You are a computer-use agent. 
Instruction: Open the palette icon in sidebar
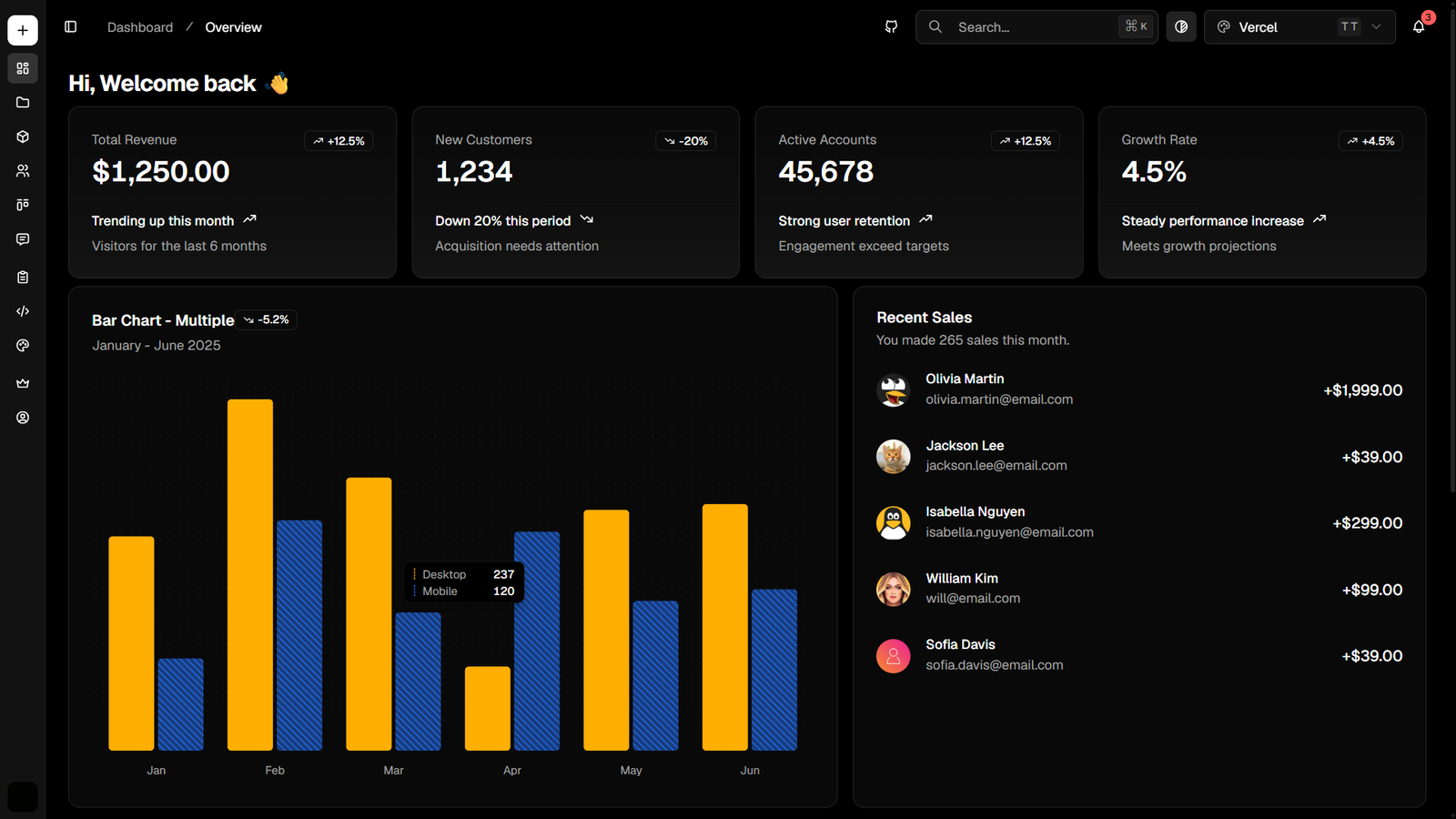[23, 346]
